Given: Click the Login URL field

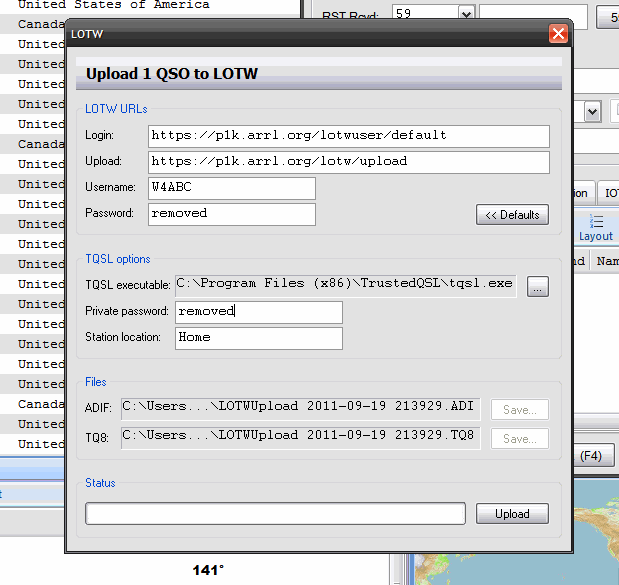Looking at the screenshot, I should (x=349, y=136).
